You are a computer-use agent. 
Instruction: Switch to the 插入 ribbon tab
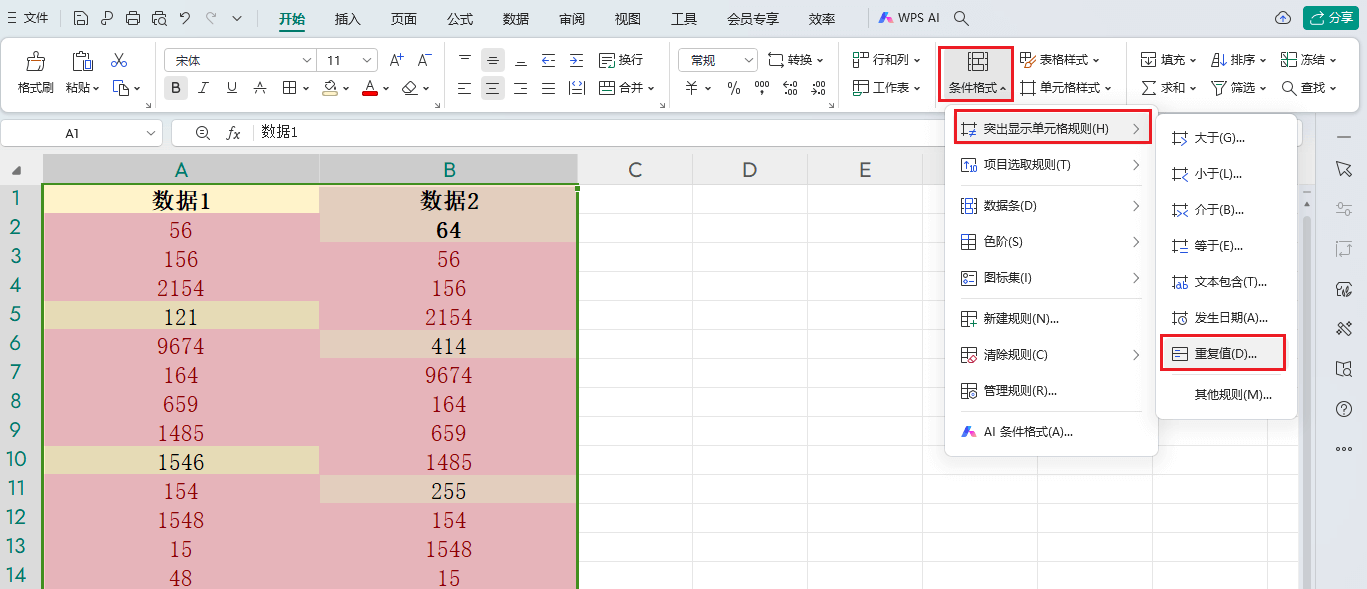click(x=347, y=18)
